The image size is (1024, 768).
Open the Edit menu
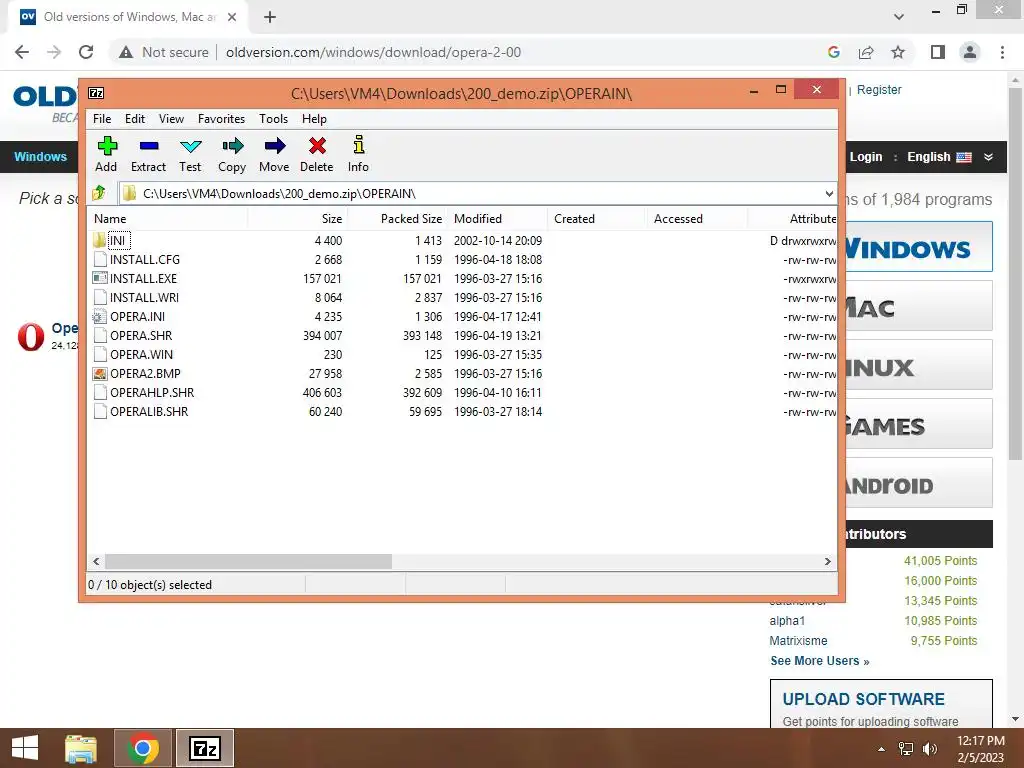click(x=135, y=119)
